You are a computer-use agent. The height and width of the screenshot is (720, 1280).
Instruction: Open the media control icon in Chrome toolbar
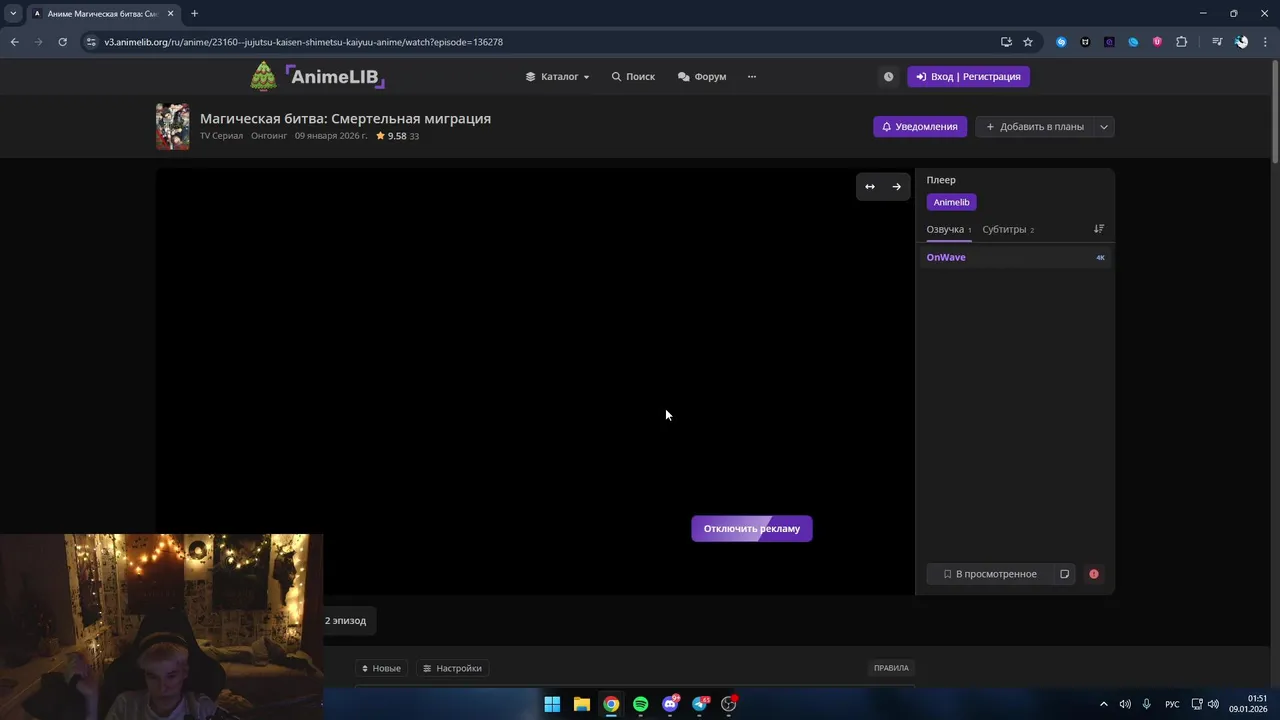coord(1217,42)
